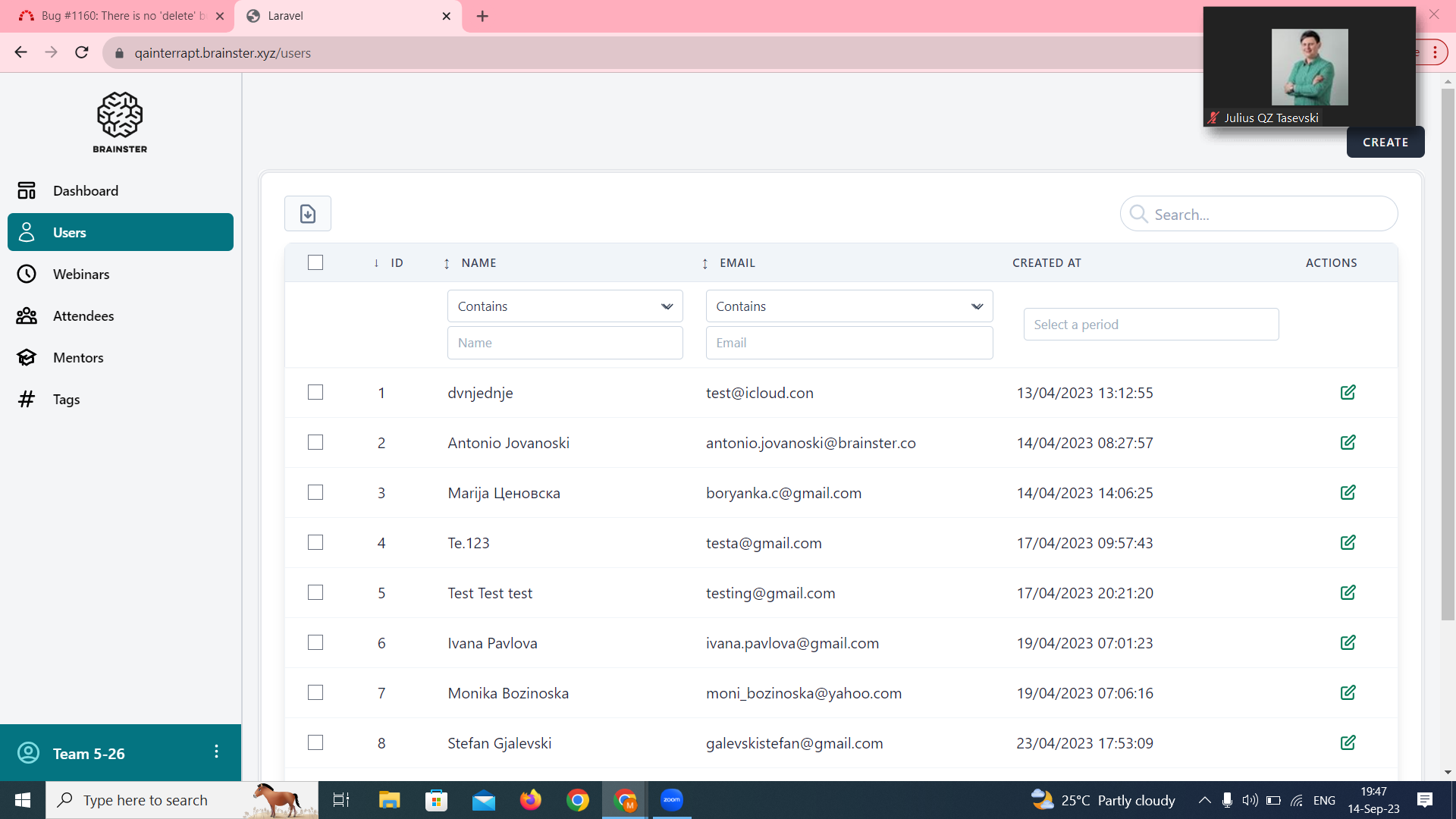The height and width of the screenshot is (819, 1456).
Task: Check the box for Antonio Jovanoski
Action: 315,442
